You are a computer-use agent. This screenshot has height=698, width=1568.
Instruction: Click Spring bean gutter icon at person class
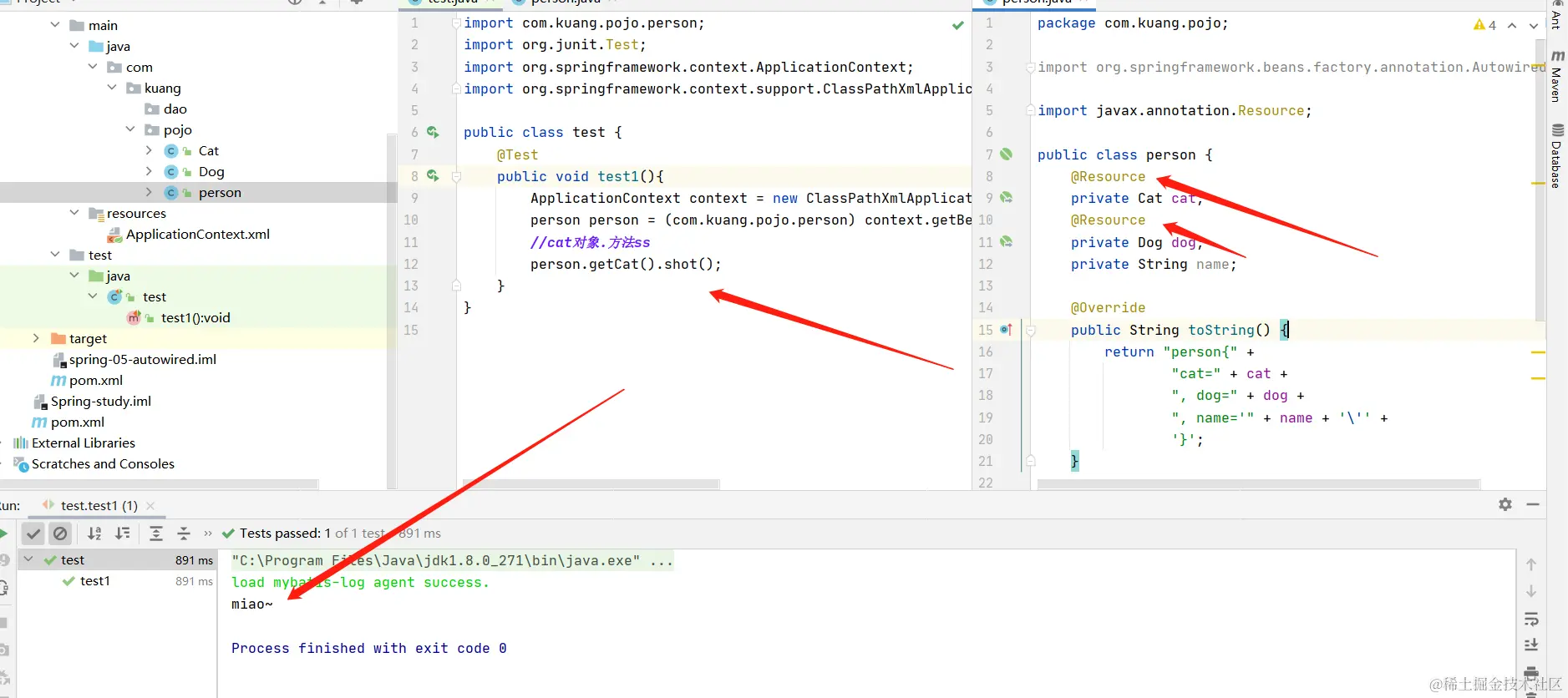tap(1007, 154)
